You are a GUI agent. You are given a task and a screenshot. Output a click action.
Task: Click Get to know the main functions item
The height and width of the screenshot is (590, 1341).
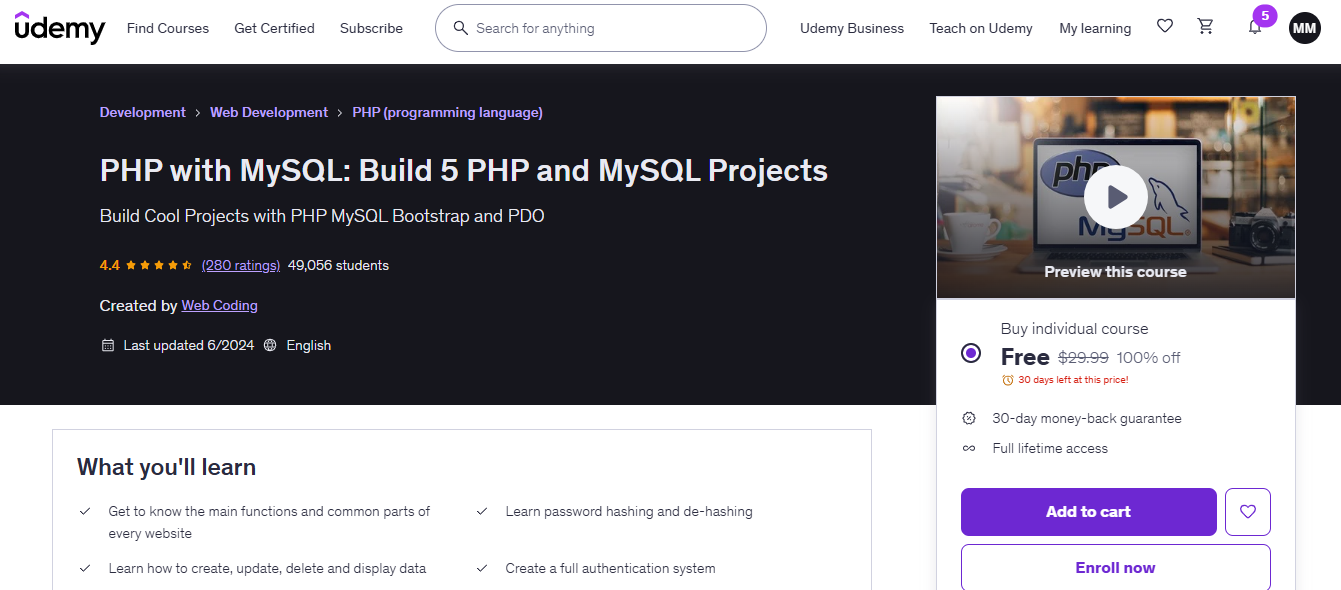(x=269, y=522)
